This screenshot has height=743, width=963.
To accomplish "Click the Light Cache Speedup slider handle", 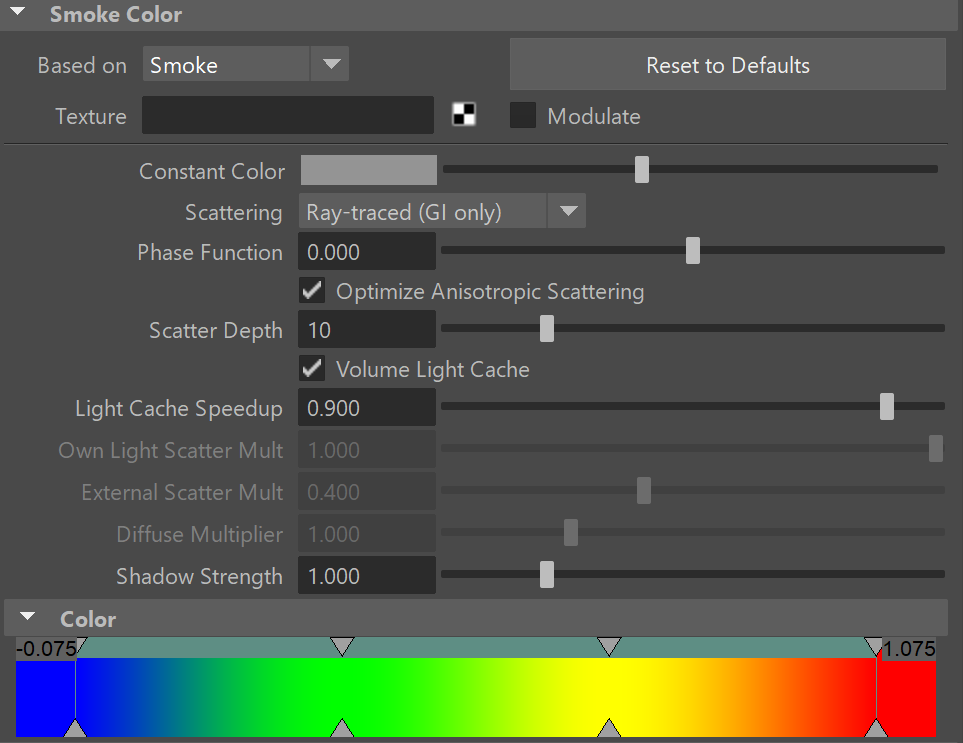I will coord(886,407).
